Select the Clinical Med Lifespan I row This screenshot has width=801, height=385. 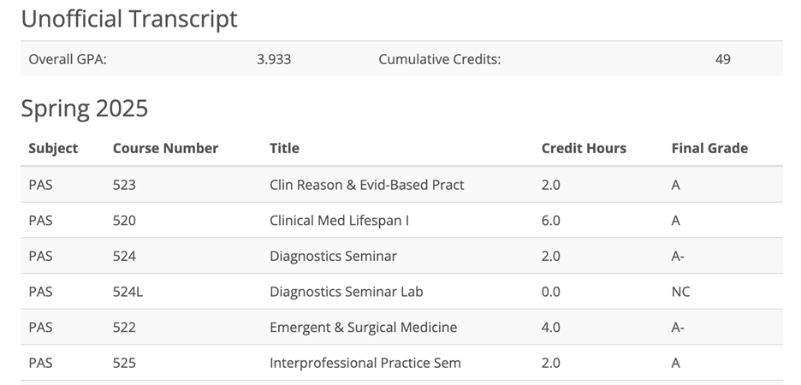point(402,220)
